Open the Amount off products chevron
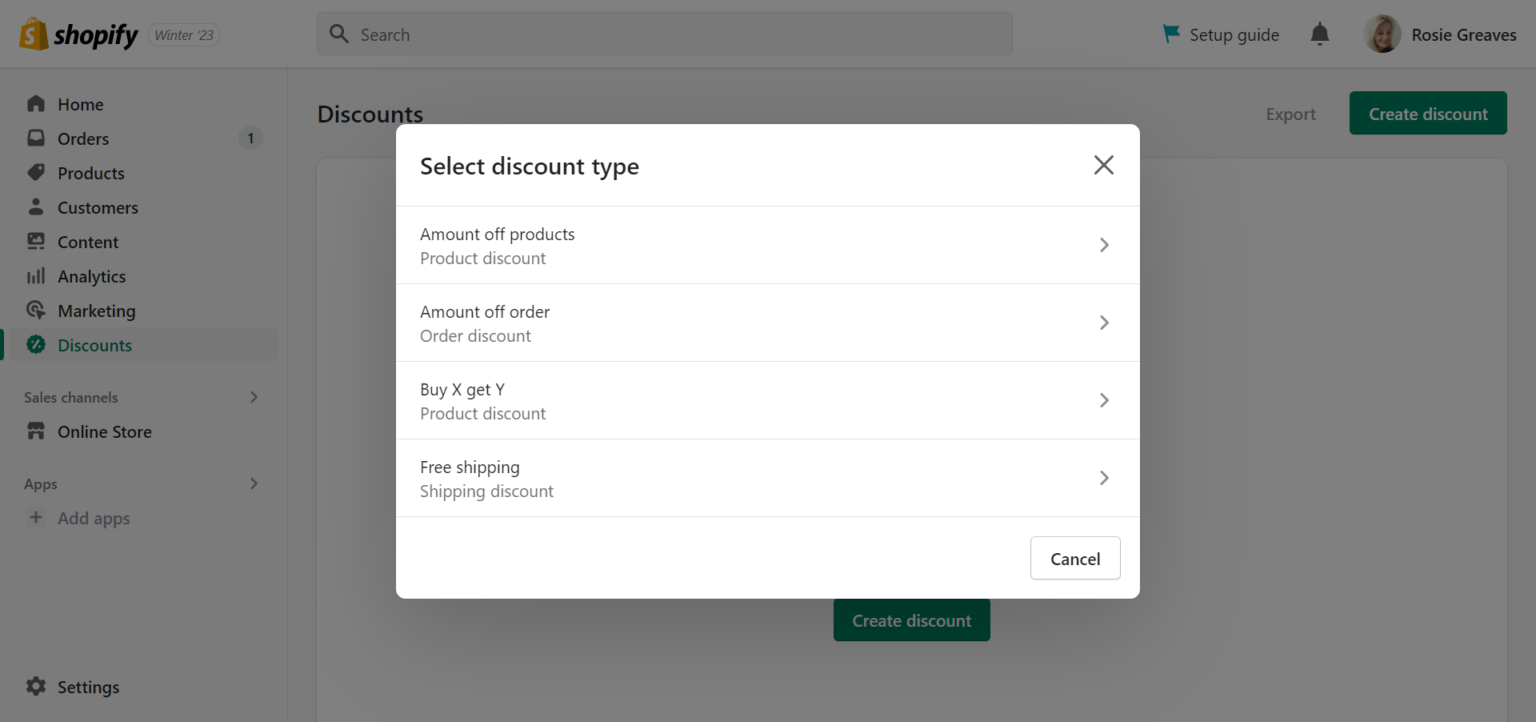 1104,245
